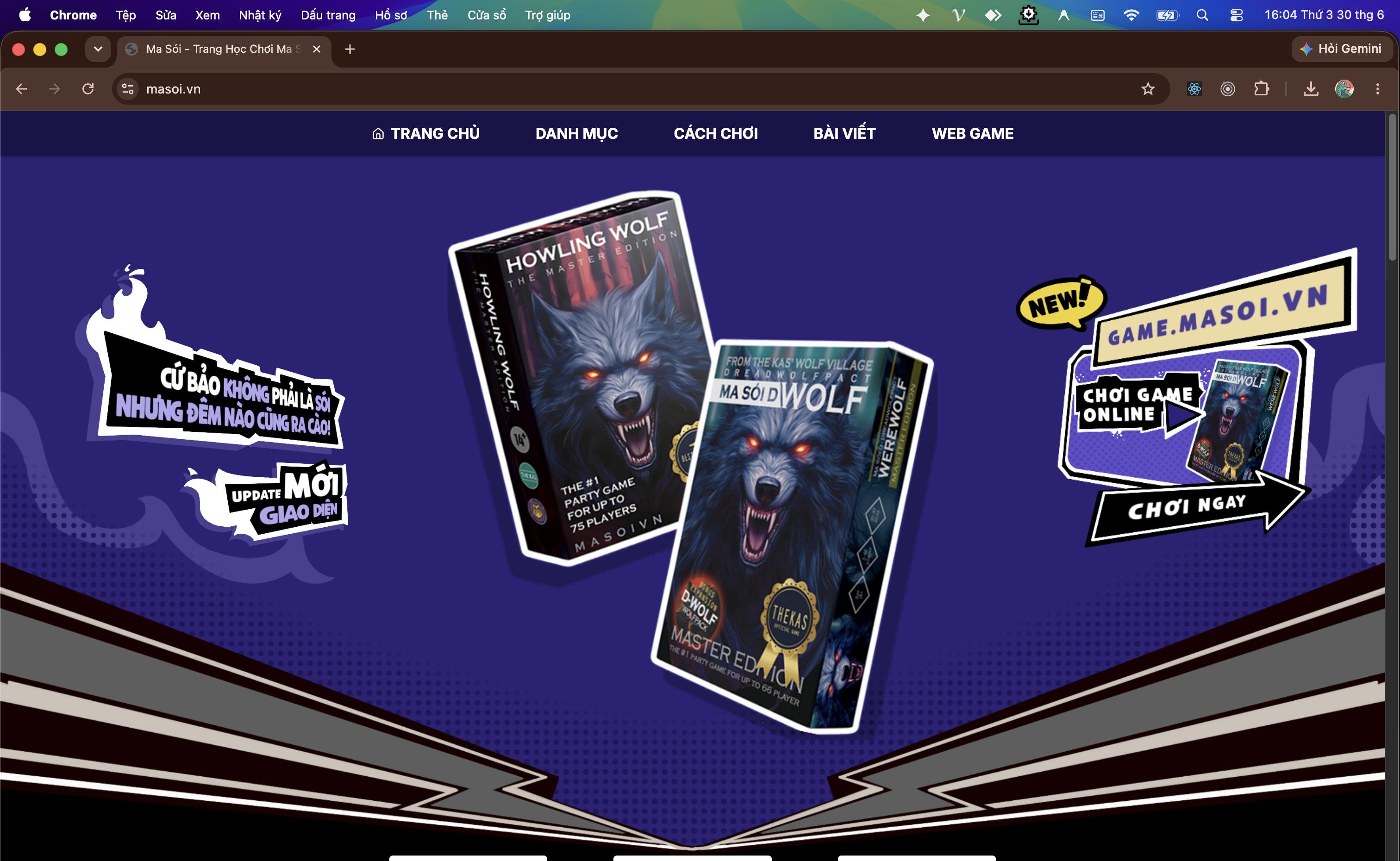This screenshot has width=1400, height=861.
Task: Open WEB GAME nav link
Action: (x=972, y=133)
